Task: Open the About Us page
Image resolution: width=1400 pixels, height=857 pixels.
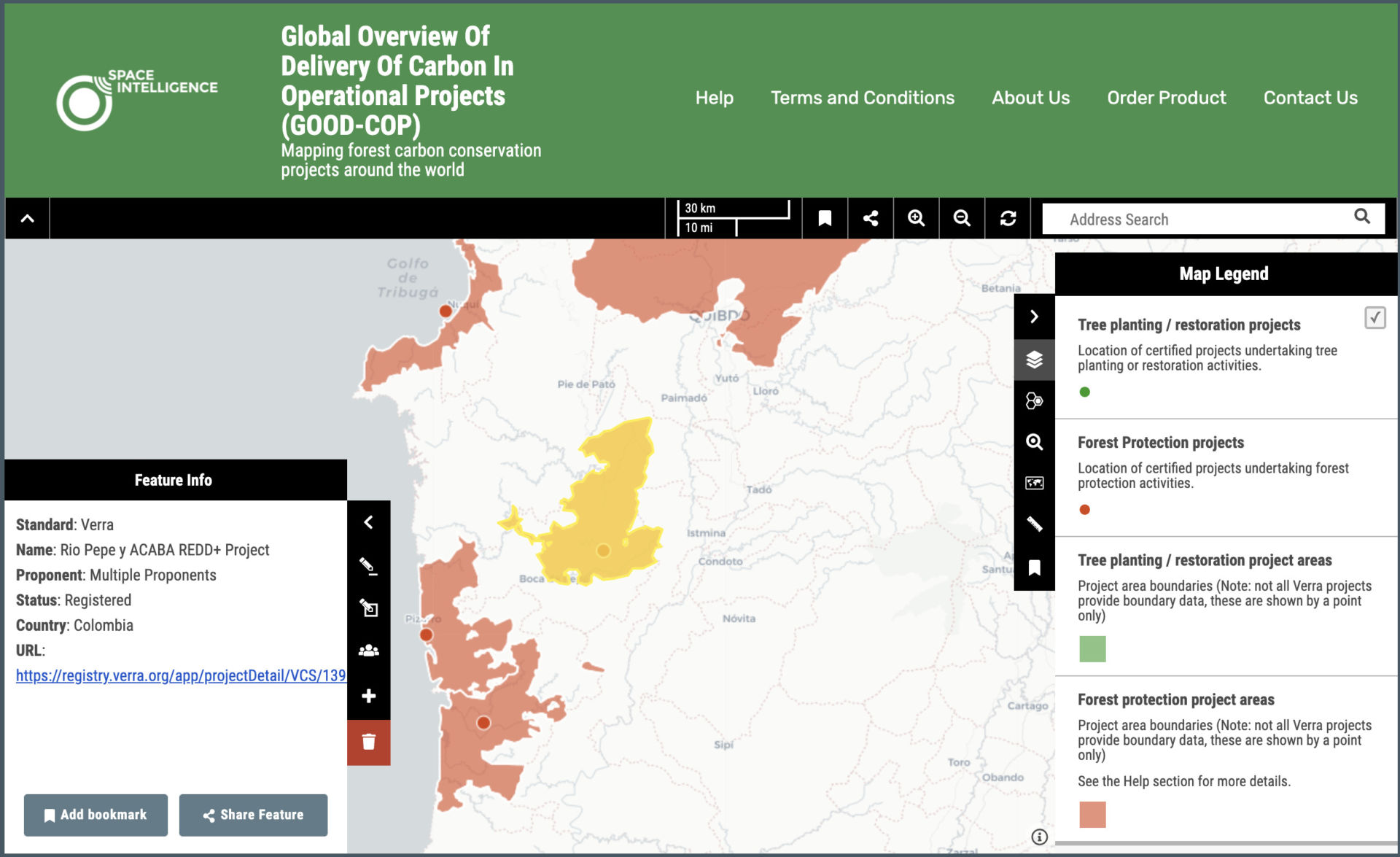Action: 1030,98
